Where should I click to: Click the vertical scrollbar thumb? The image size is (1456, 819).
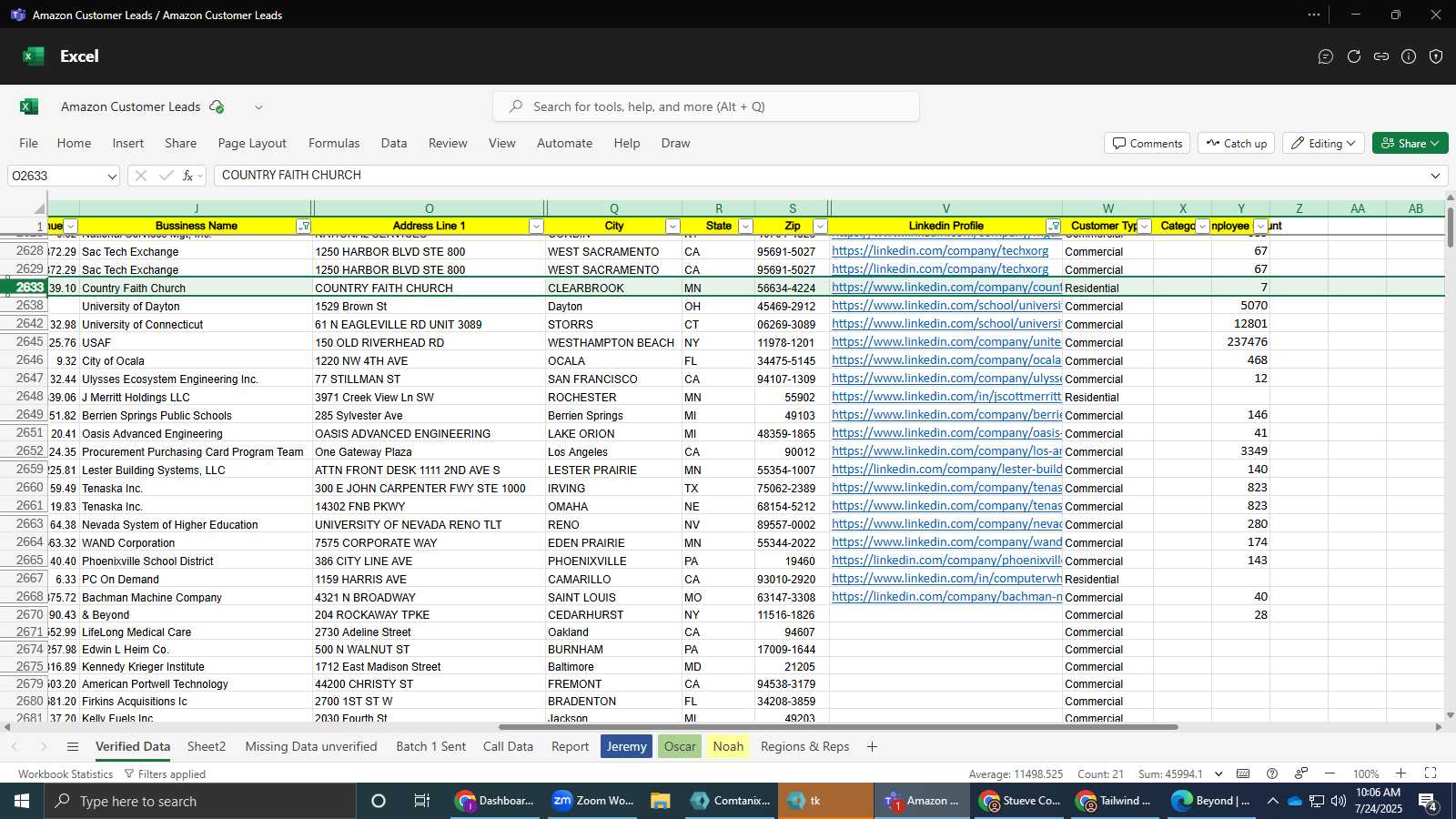(x=1450, y=226)
